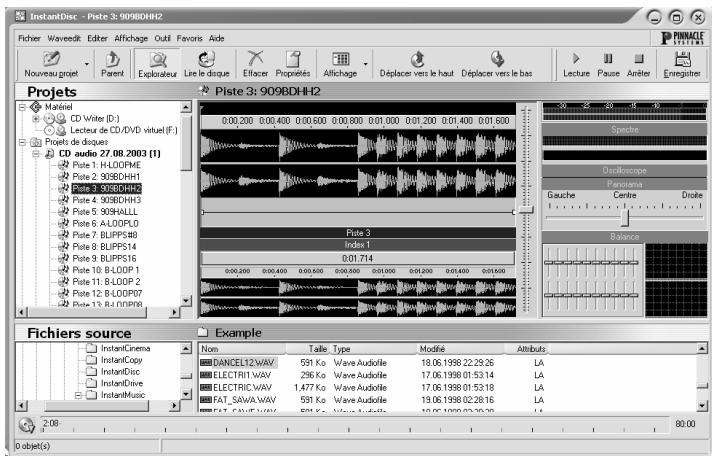Screen dimensions: 712x456
Task: Click the vertical volume slider handle
Action: click(526, 210)
